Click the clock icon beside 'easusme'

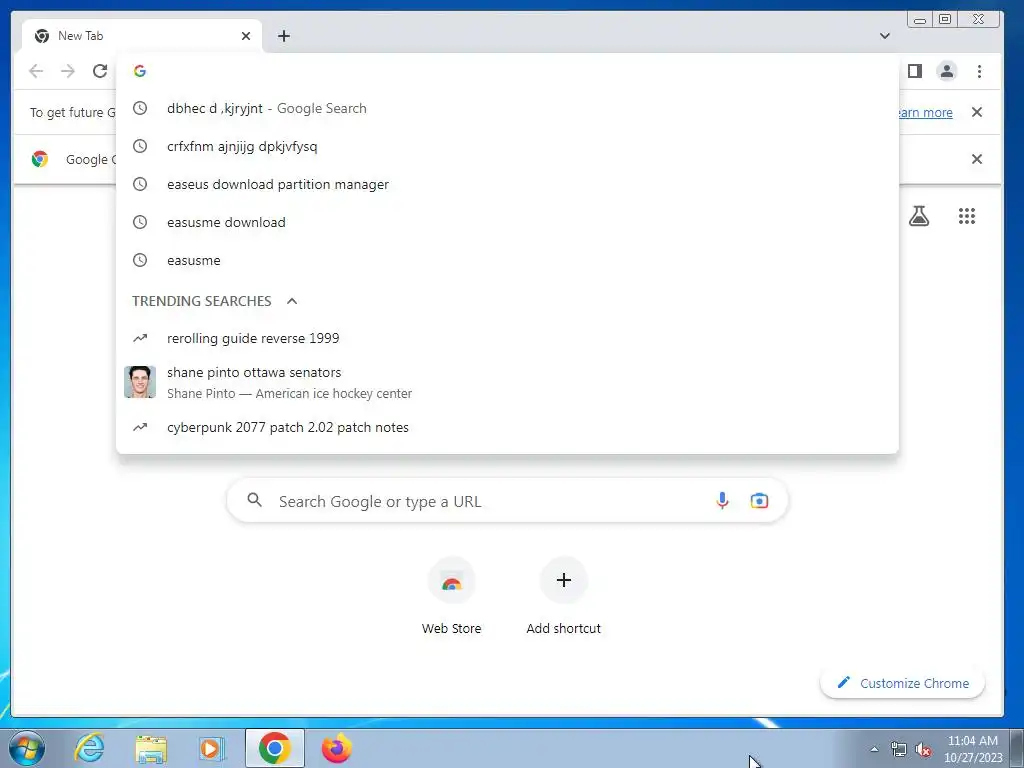coord(140,260)
